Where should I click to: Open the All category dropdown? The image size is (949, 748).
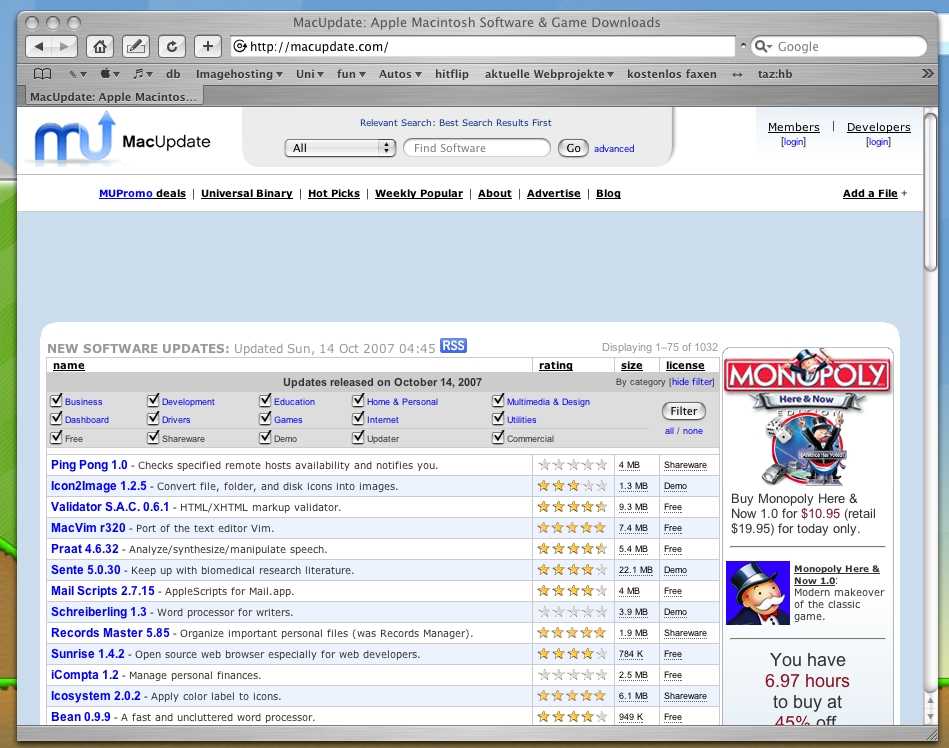[340, 148]
